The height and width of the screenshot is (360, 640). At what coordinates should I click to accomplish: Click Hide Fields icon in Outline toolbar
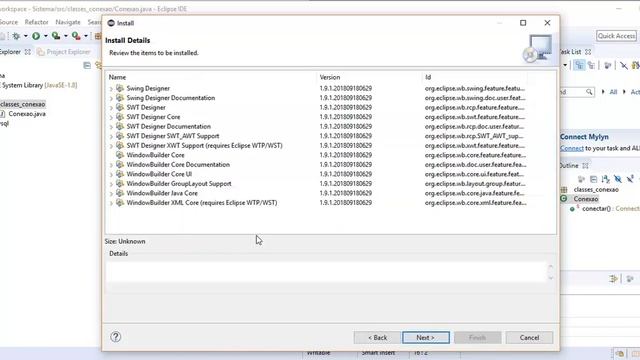click(618, 179)
